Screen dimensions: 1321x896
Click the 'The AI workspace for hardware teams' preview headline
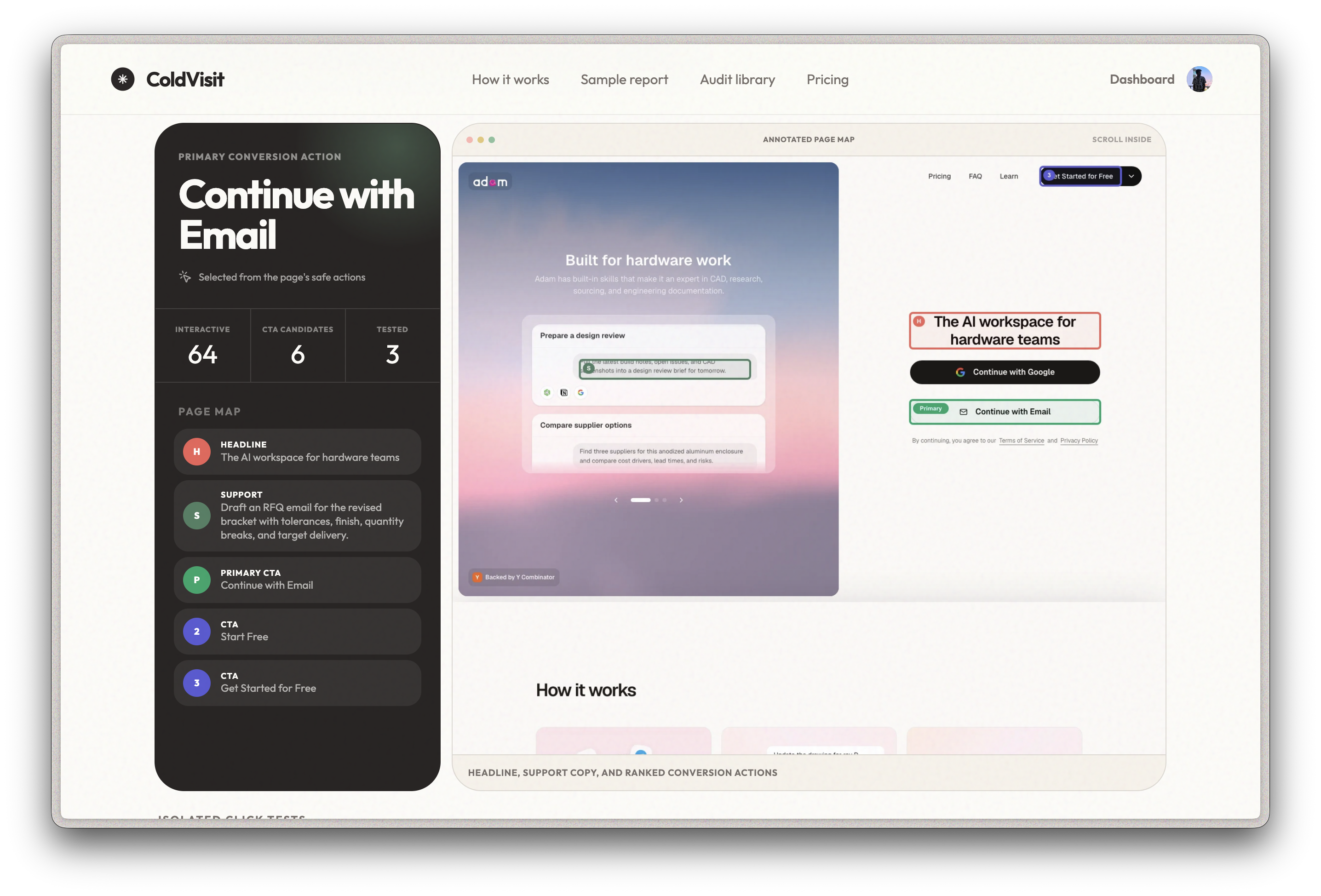point(1005,330)
